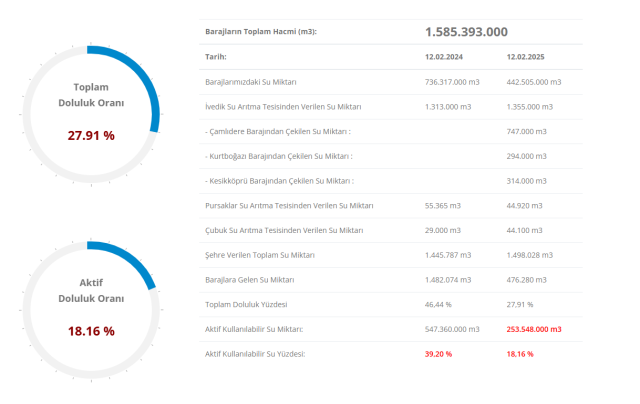Screen dimensions: 640x404
Task: Select the Kesikköprü Barajından Çekilen Su Miktarı row
Action: click(x=278, y=181)
